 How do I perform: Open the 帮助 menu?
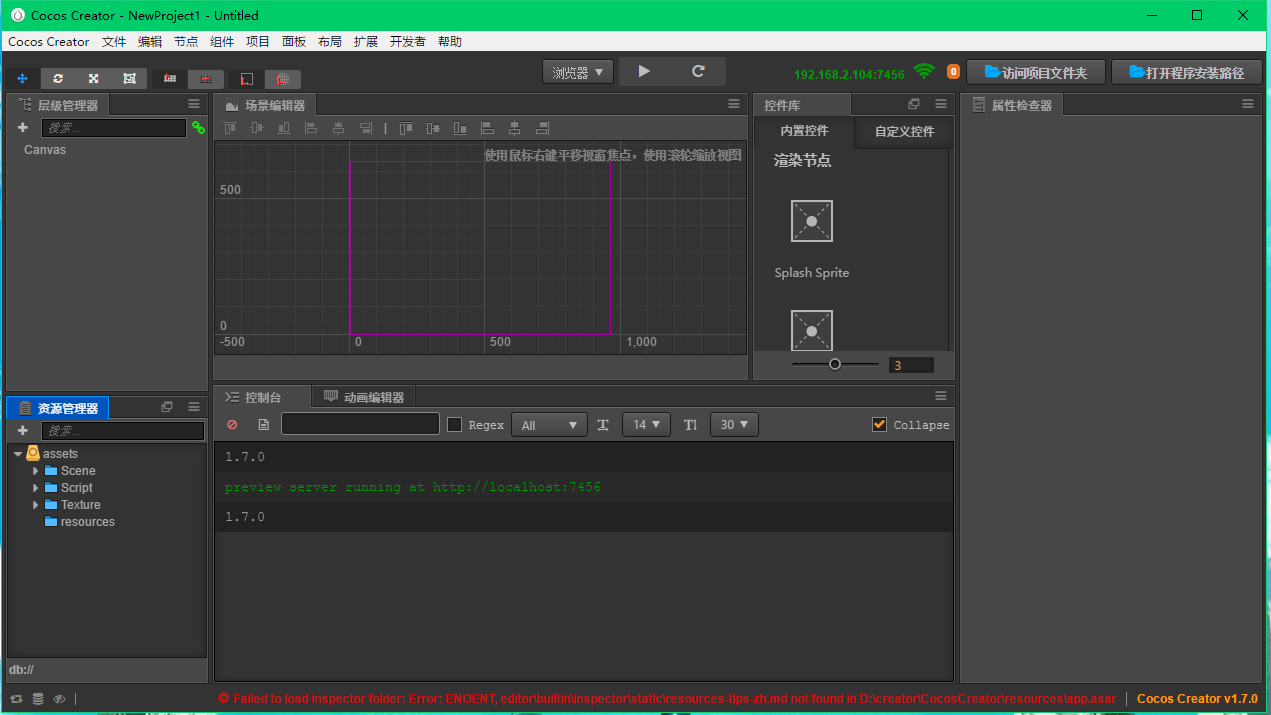tap(450, 41)
